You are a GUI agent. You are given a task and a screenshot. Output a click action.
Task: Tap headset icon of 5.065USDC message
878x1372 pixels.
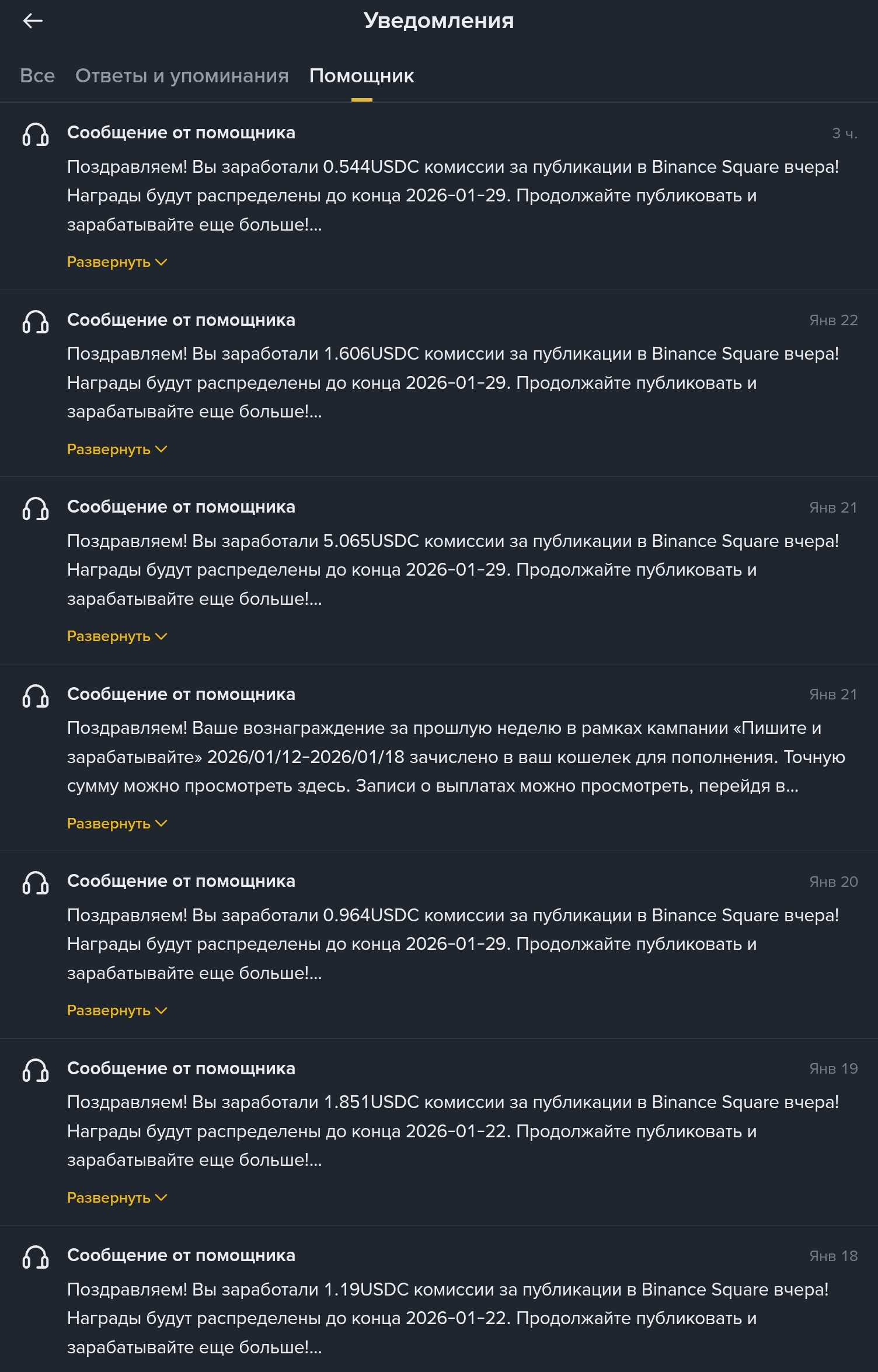coord(36,509)
